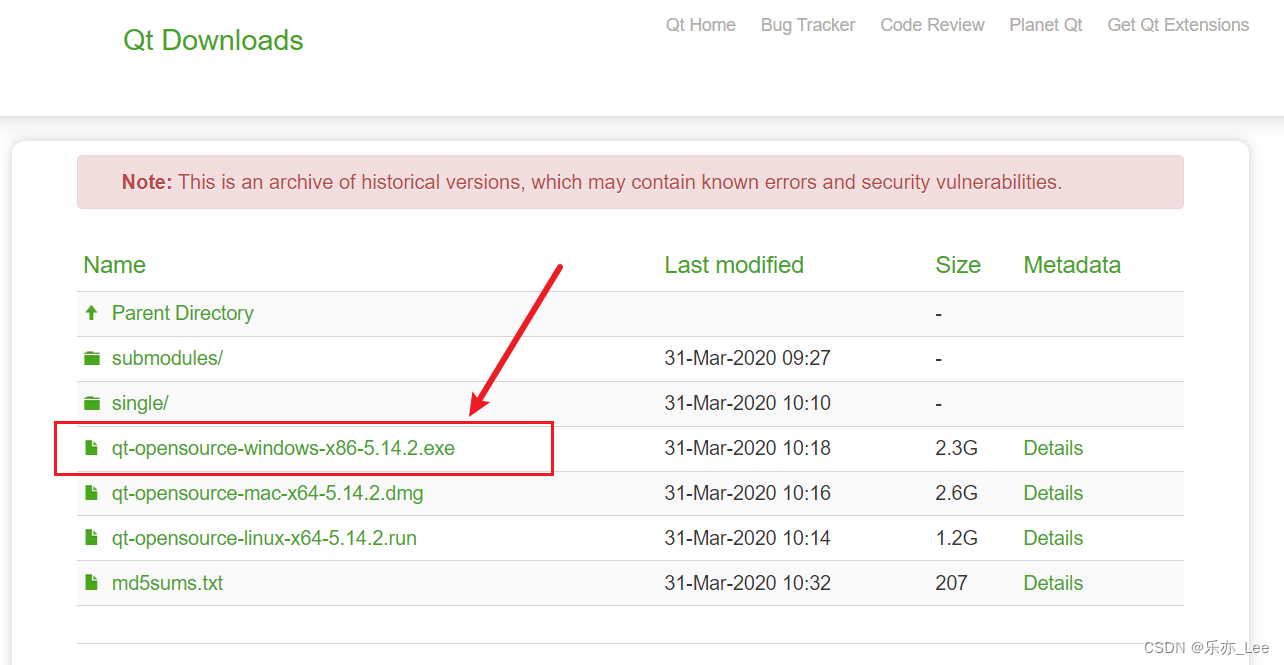Screen dimensions: 1284x665
Task: Open the md5sums.txt file link
Action: tap(167, 583)
